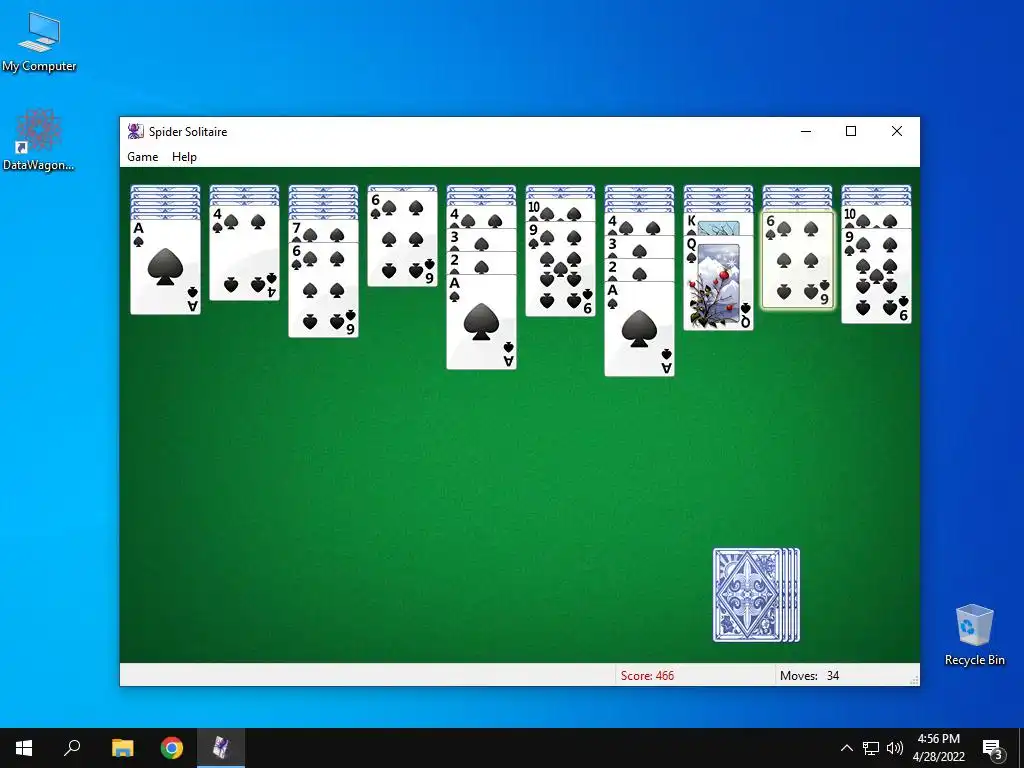Click the Score: 466 status text
The width and height of the screenshot is (1024, 768).
[647, 675]
